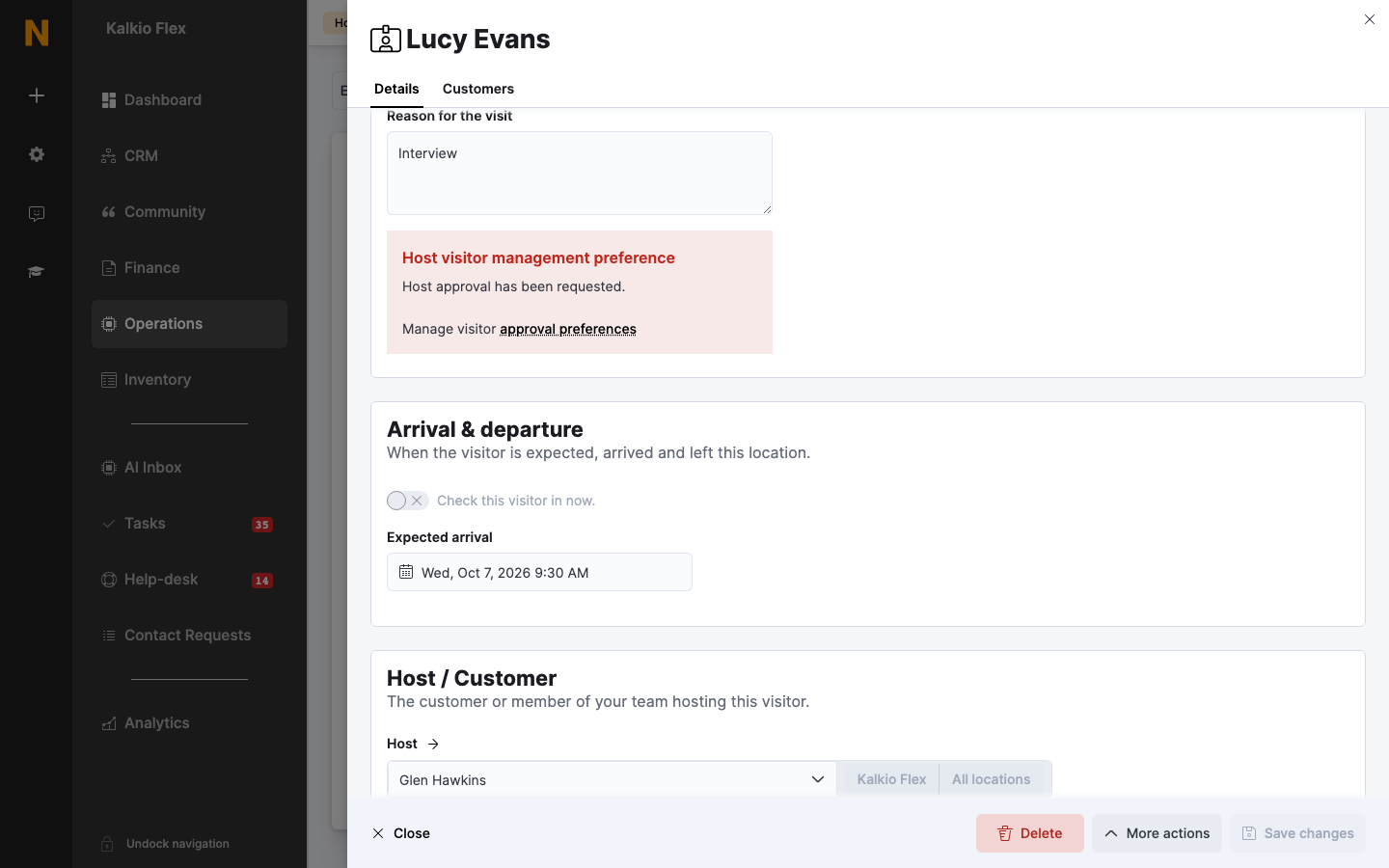The height and width of the screenshot is (868, 1389).
Task: Switch to the Customers tab
Action: coord(478,89)
